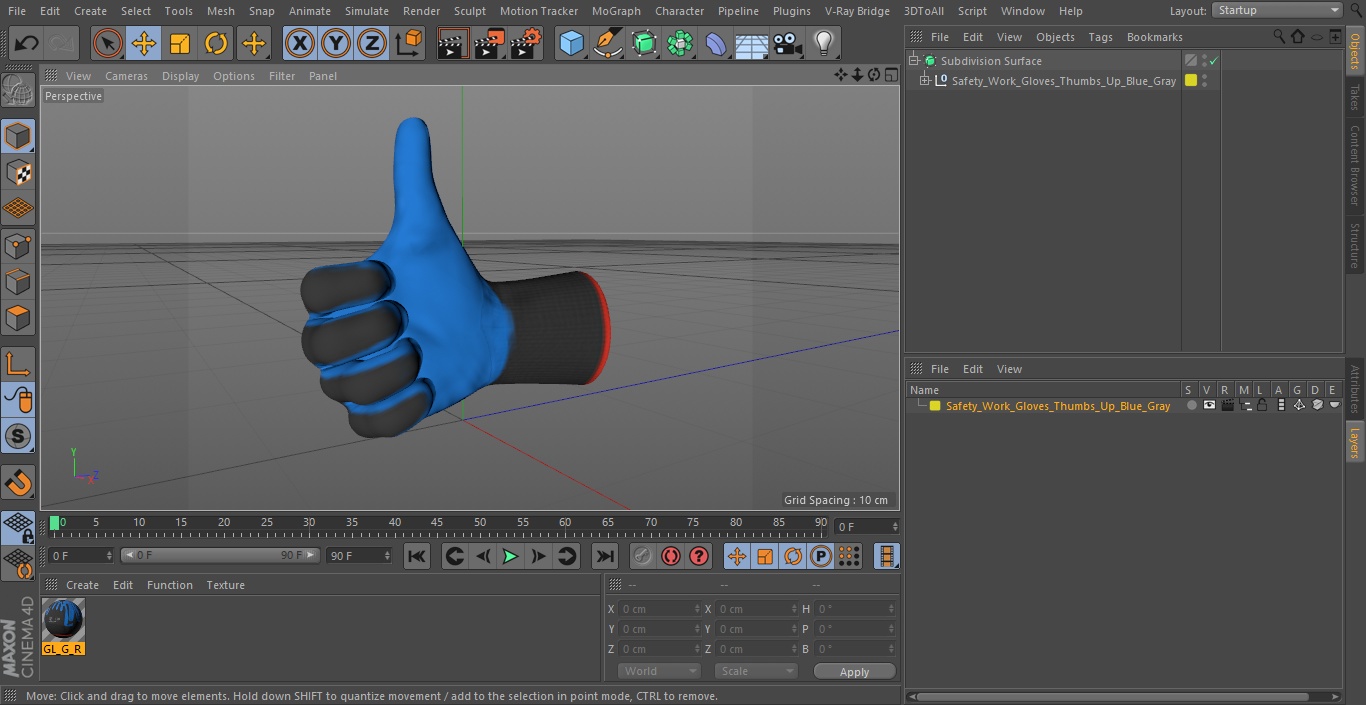Switch to Texture mode icon
The image size is (1366, 705).
[18, 173]
